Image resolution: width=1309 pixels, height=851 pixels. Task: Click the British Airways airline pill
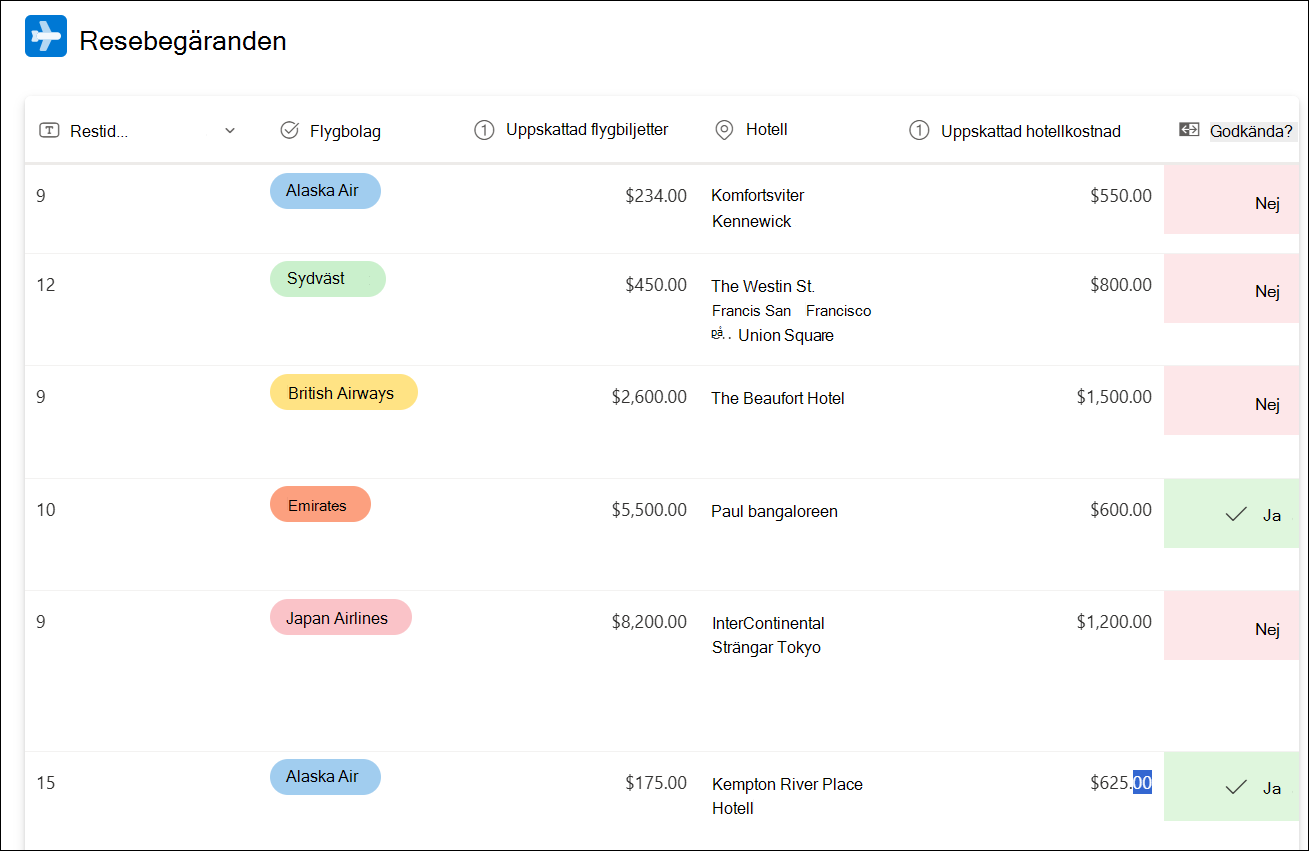pyautogui.click(x=344, y=392)
